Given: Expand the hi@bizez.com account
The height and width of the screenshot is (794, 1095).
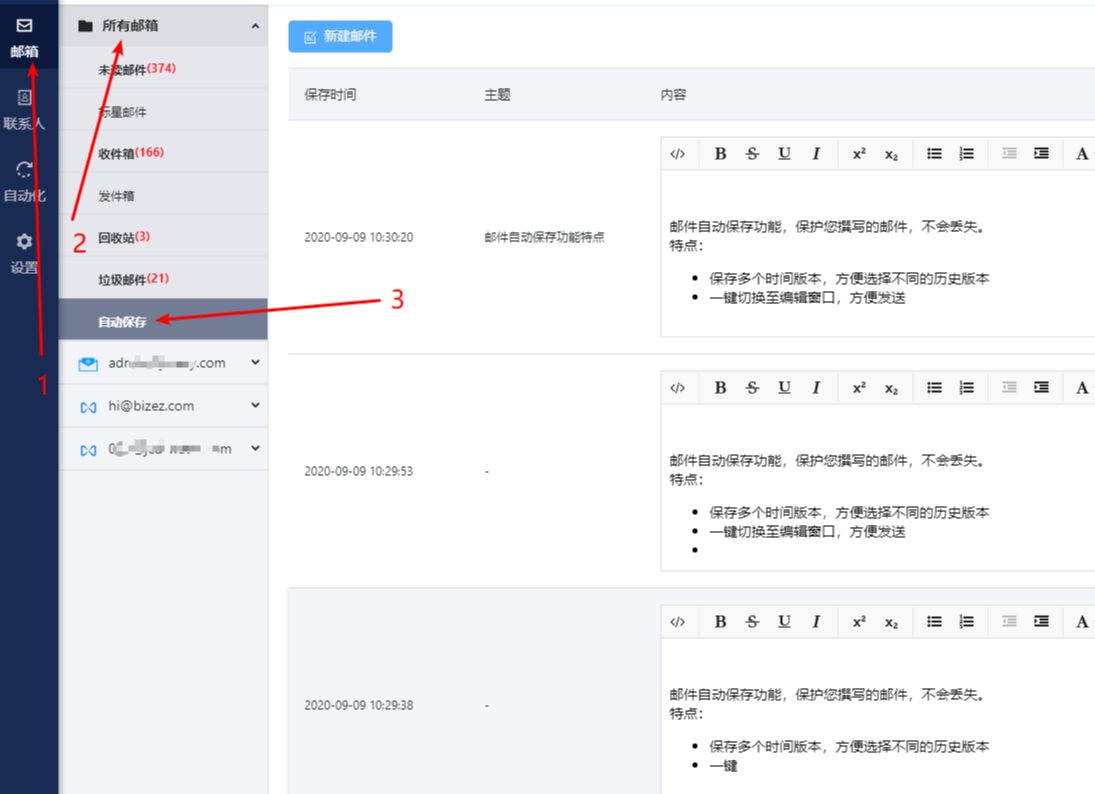Looking at the screenshot, I should tap(255, 406).
